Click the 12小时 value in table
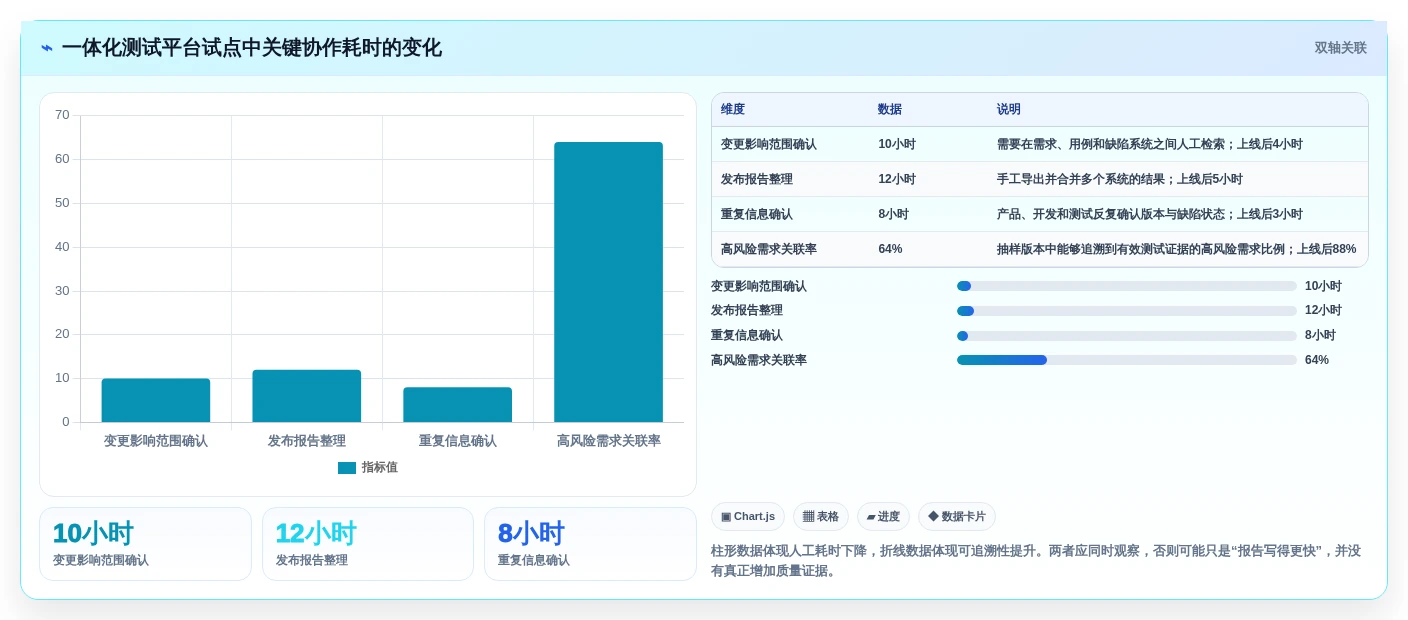Screen dimensions: 1408x620 (x=897, y=179)
